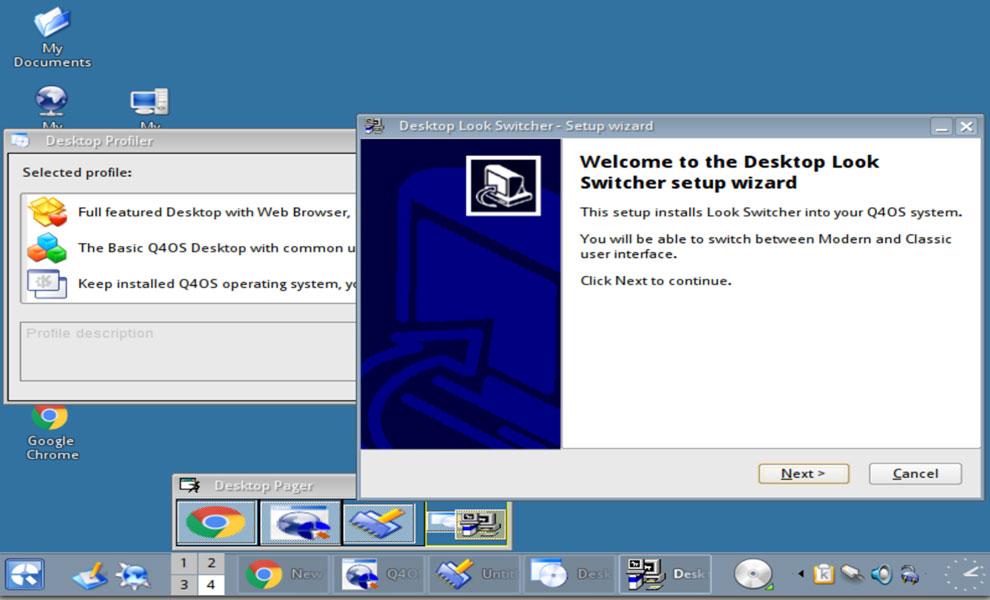Click the network connection tray icon
Viewport: 990px width, 600px height.
pyautogui.click(x=910, y=573)
